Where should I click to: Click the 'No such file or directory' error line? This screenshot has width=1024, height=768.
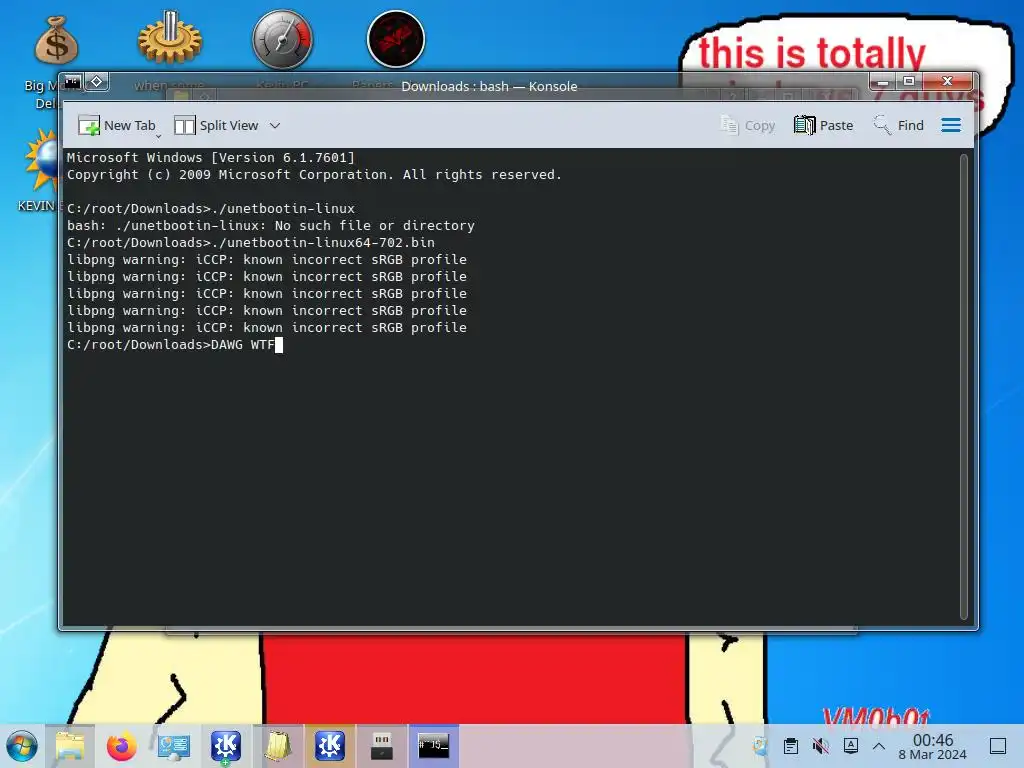[270, 226]
